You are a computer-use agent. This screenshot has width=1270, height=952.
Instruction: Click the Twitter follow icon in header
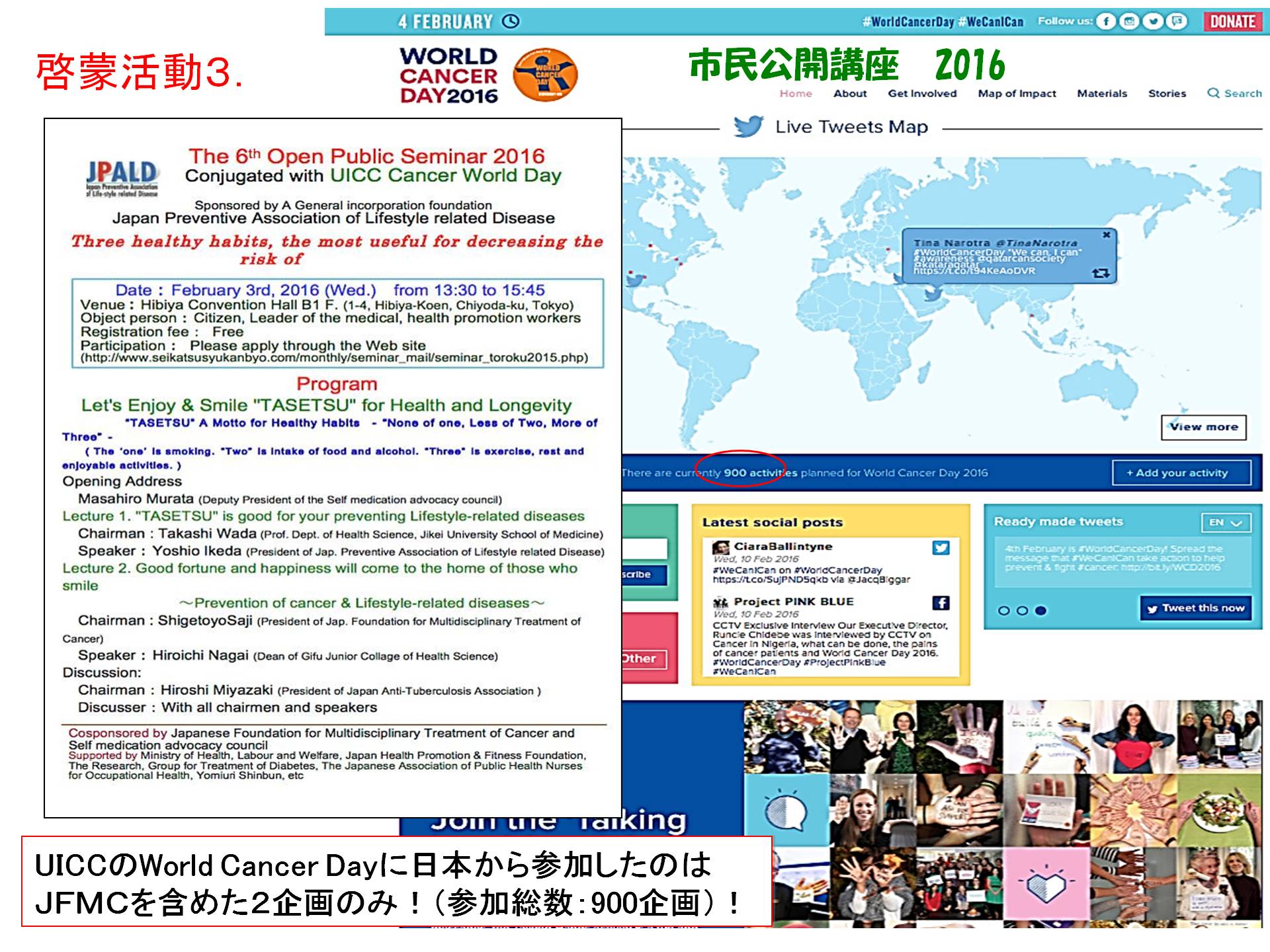pos(1153,21)
